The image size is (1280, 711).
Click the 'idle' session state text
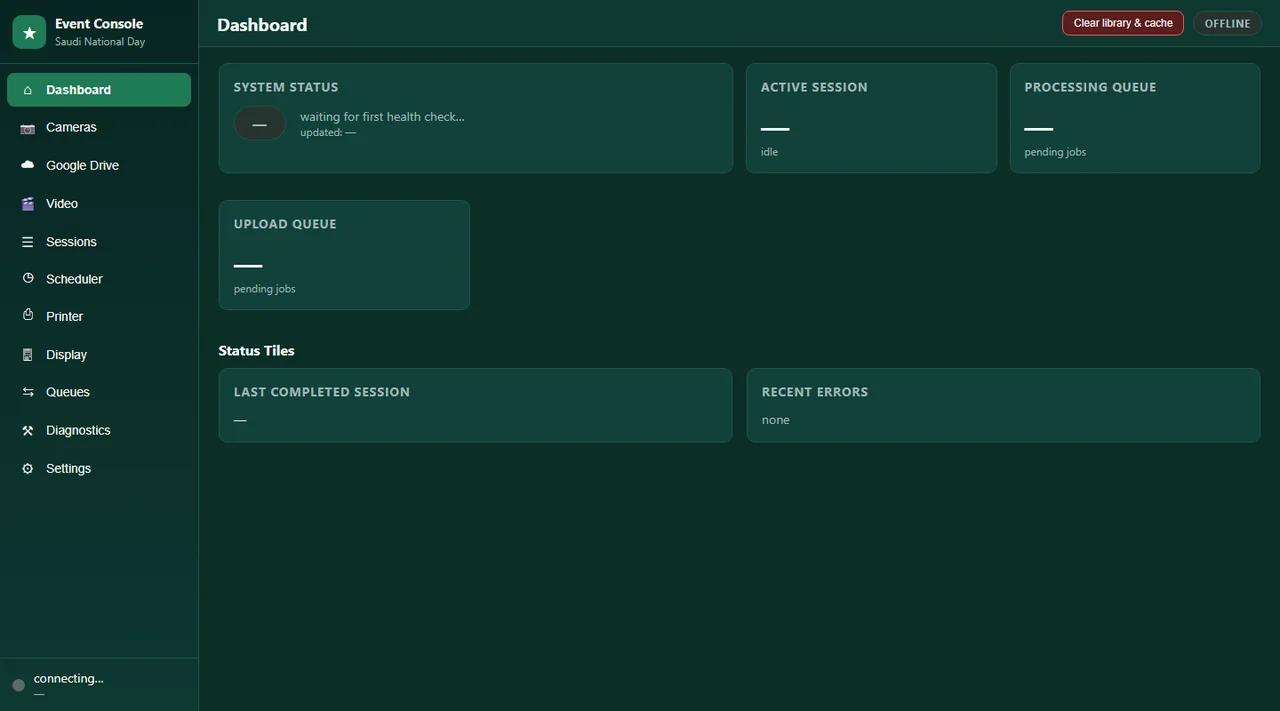769,152
